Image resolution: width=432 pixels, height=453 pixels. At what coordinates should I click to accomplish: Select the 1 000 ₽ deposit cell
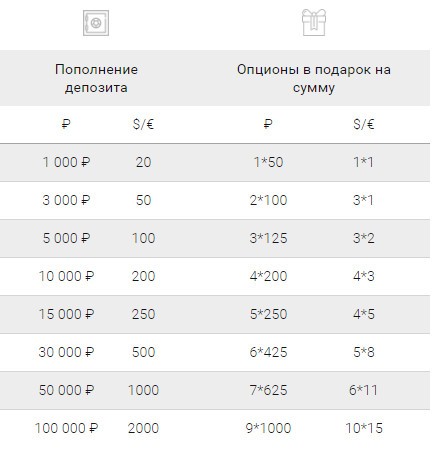point(66,162)
